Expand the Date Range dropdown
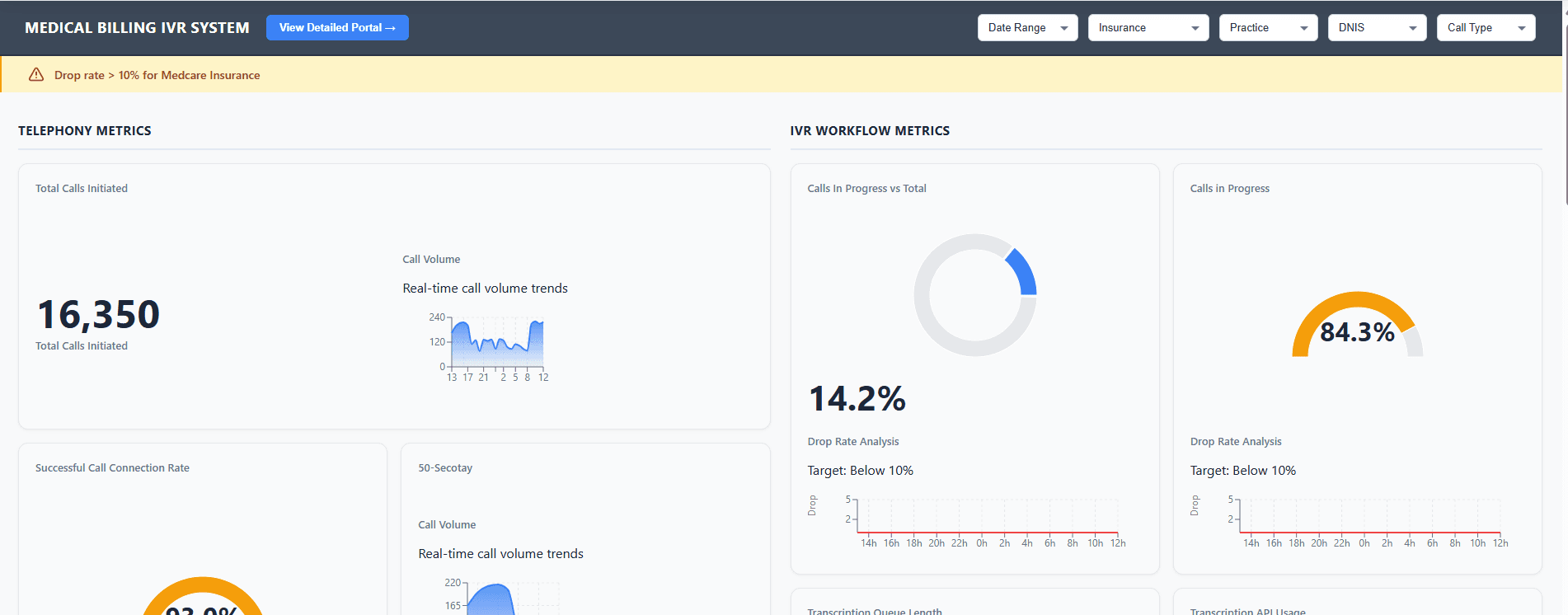Image resolution: width=1568 pixels, height=615 pixels. point(1027,27)
